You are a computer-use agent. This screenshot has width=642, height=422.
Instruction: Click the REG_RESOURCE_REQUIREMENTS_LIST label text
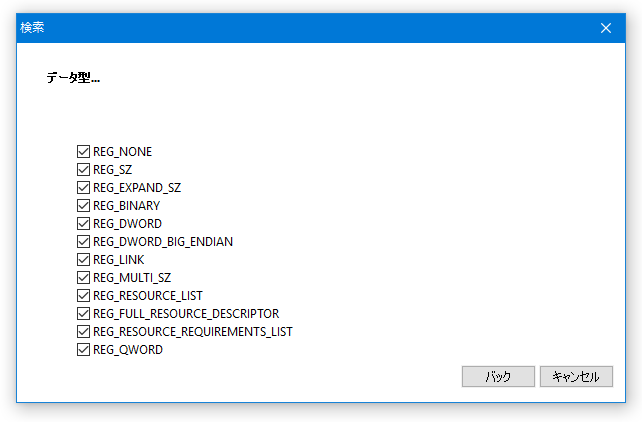pos(193,332)
